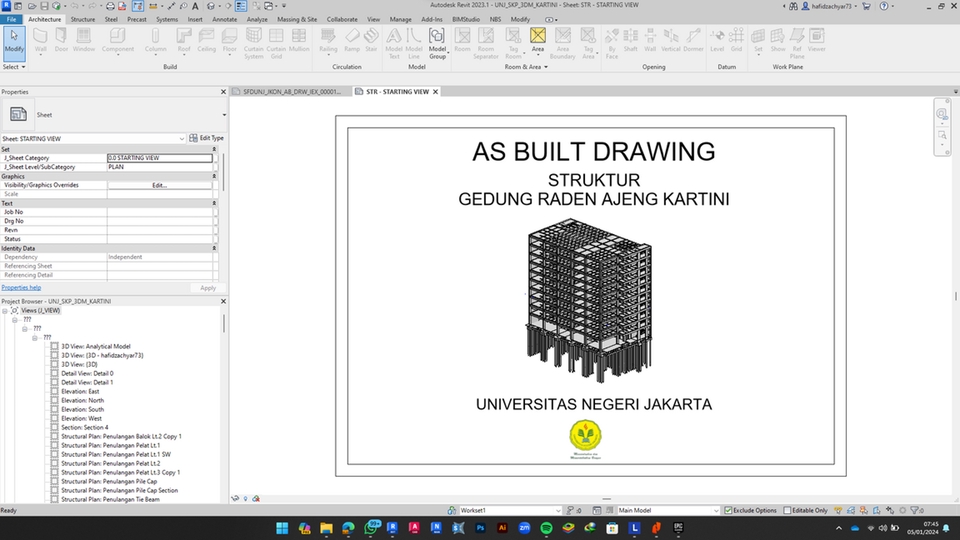960x540 pixels.
Task: Select the Railing tool
Action: tap(328, 41)
